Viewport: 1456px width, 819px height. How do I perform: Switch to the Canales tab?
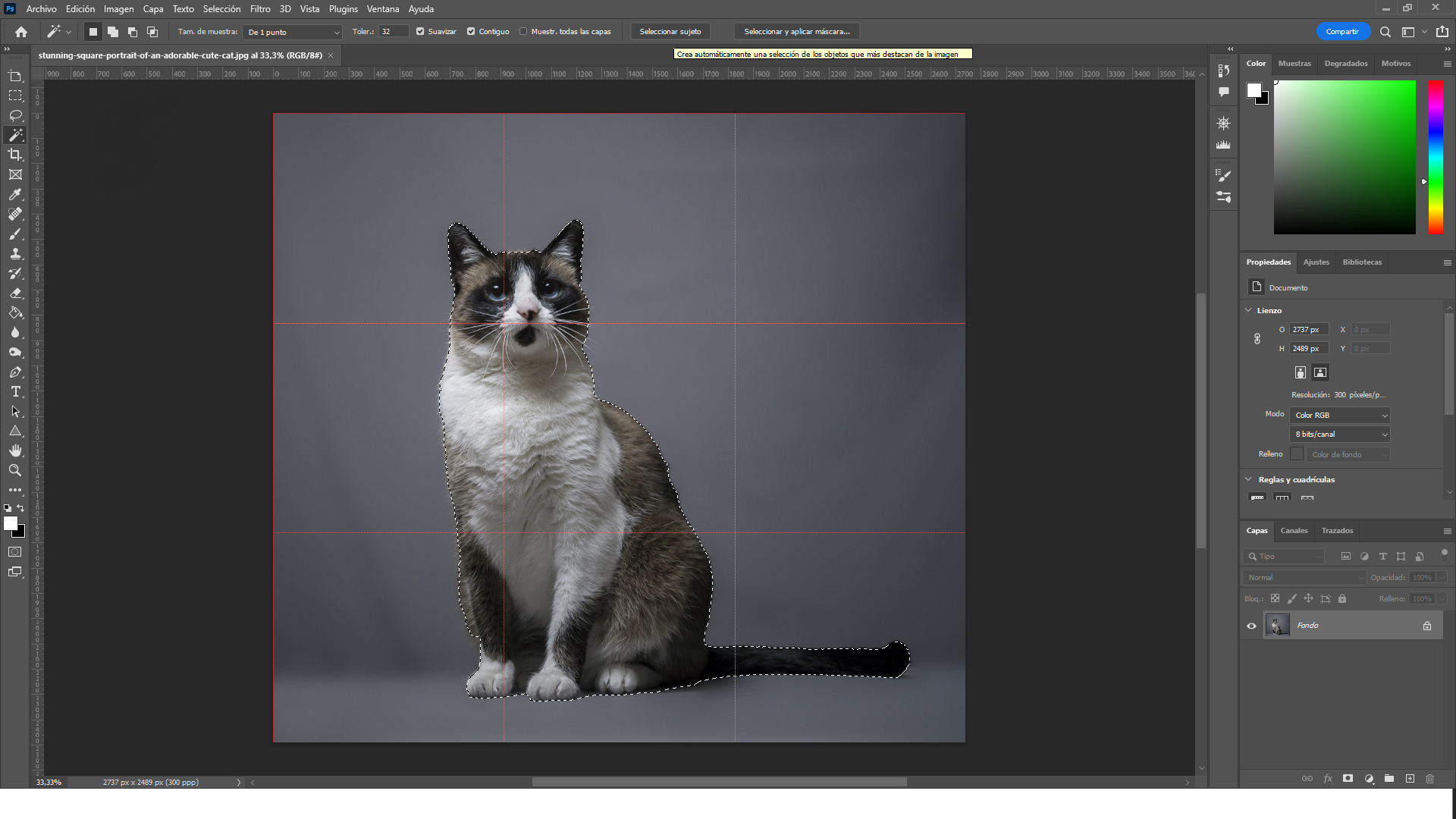[1294, 531]
